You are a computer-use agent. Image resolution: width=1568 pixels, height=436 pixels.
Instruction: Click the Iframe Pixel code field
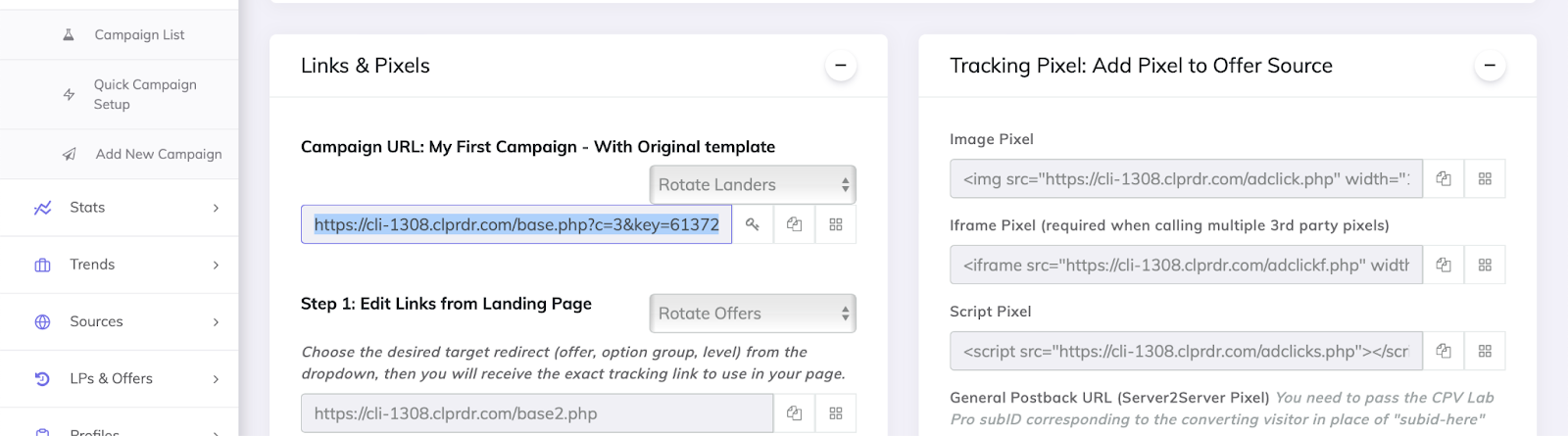tap(1186, 265)
